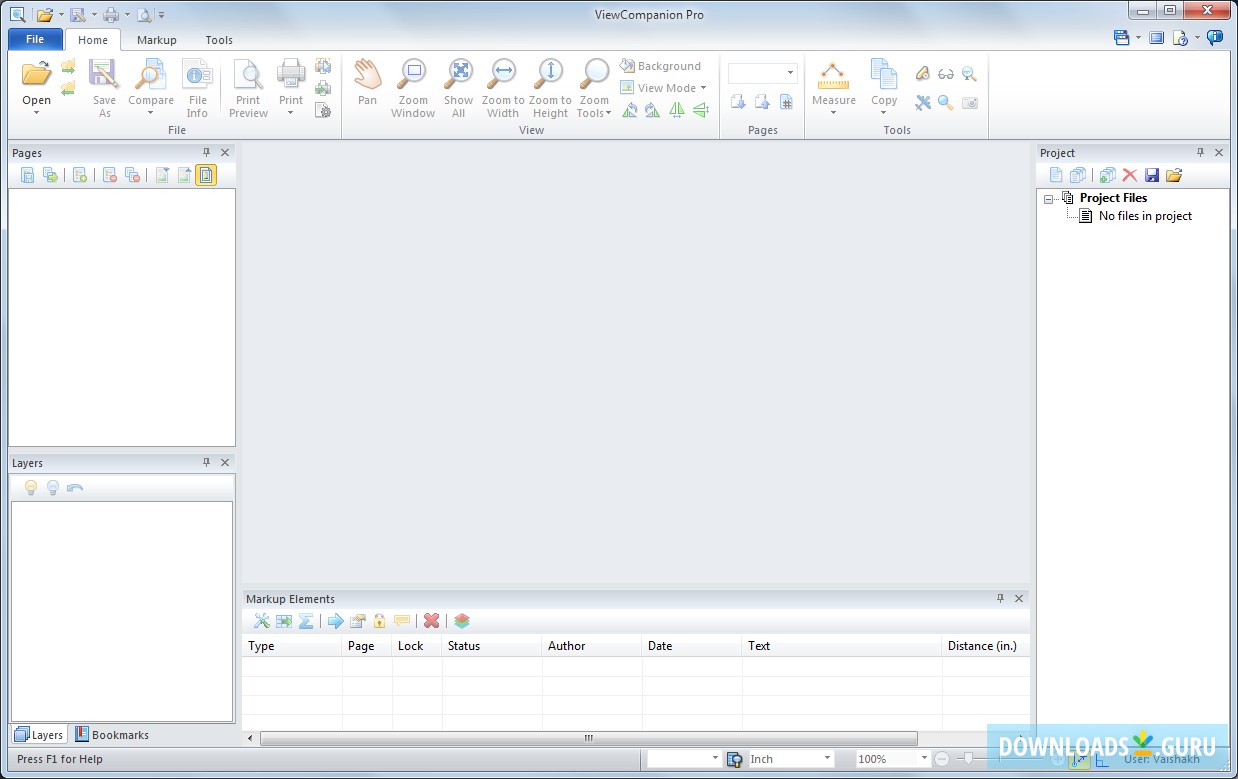Select the Pan hand tool
This screenshot has height=779, width=1238.
(367, 82)
